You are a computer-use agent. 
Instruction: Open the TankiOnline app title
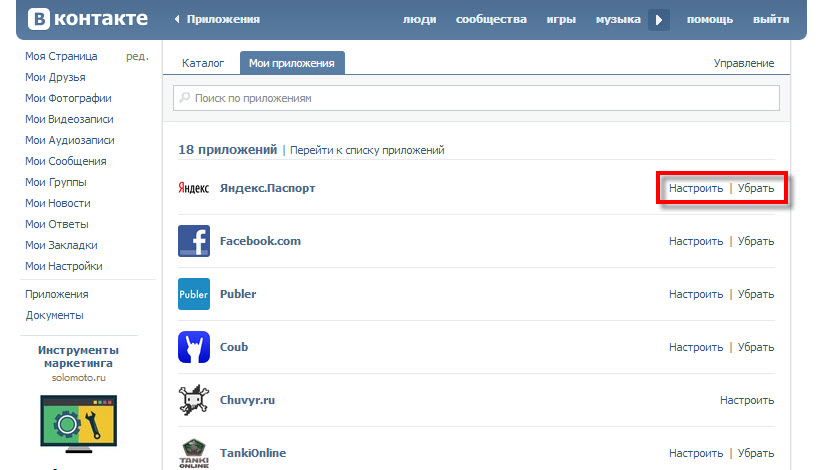(253, 453)
